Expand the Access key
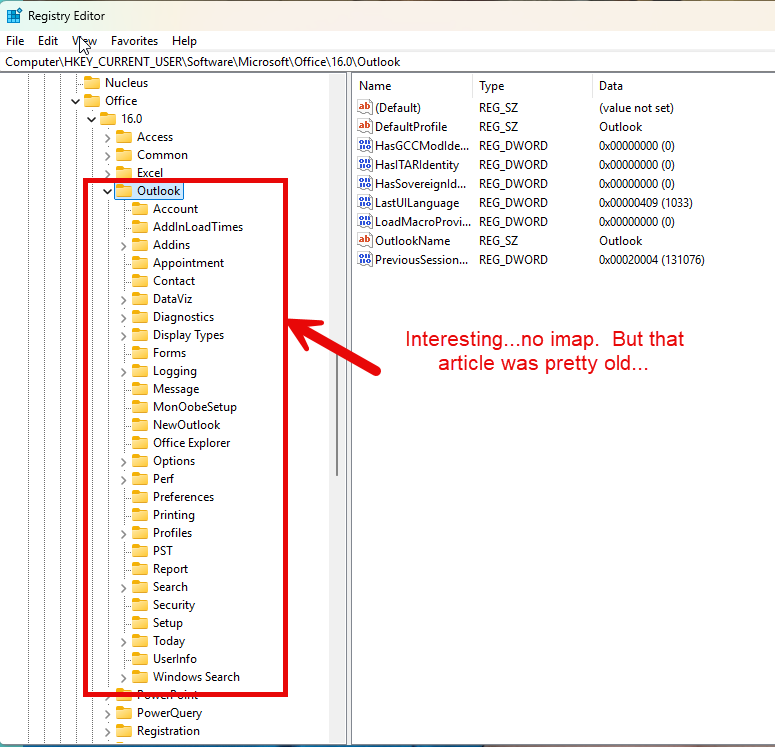775x747 pixels. 108,137
